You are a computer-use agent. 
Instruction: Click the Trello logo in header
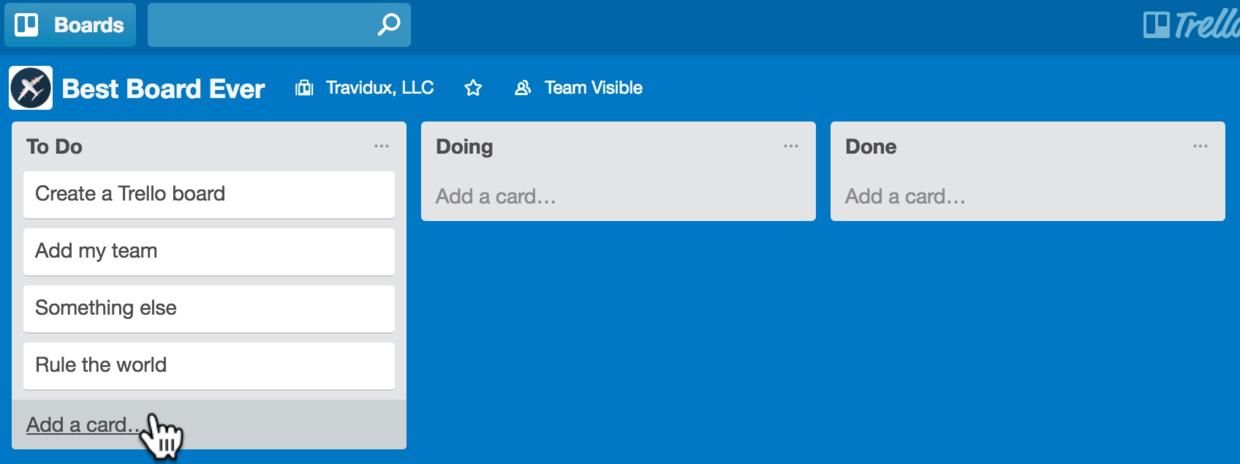[1190, 25]
